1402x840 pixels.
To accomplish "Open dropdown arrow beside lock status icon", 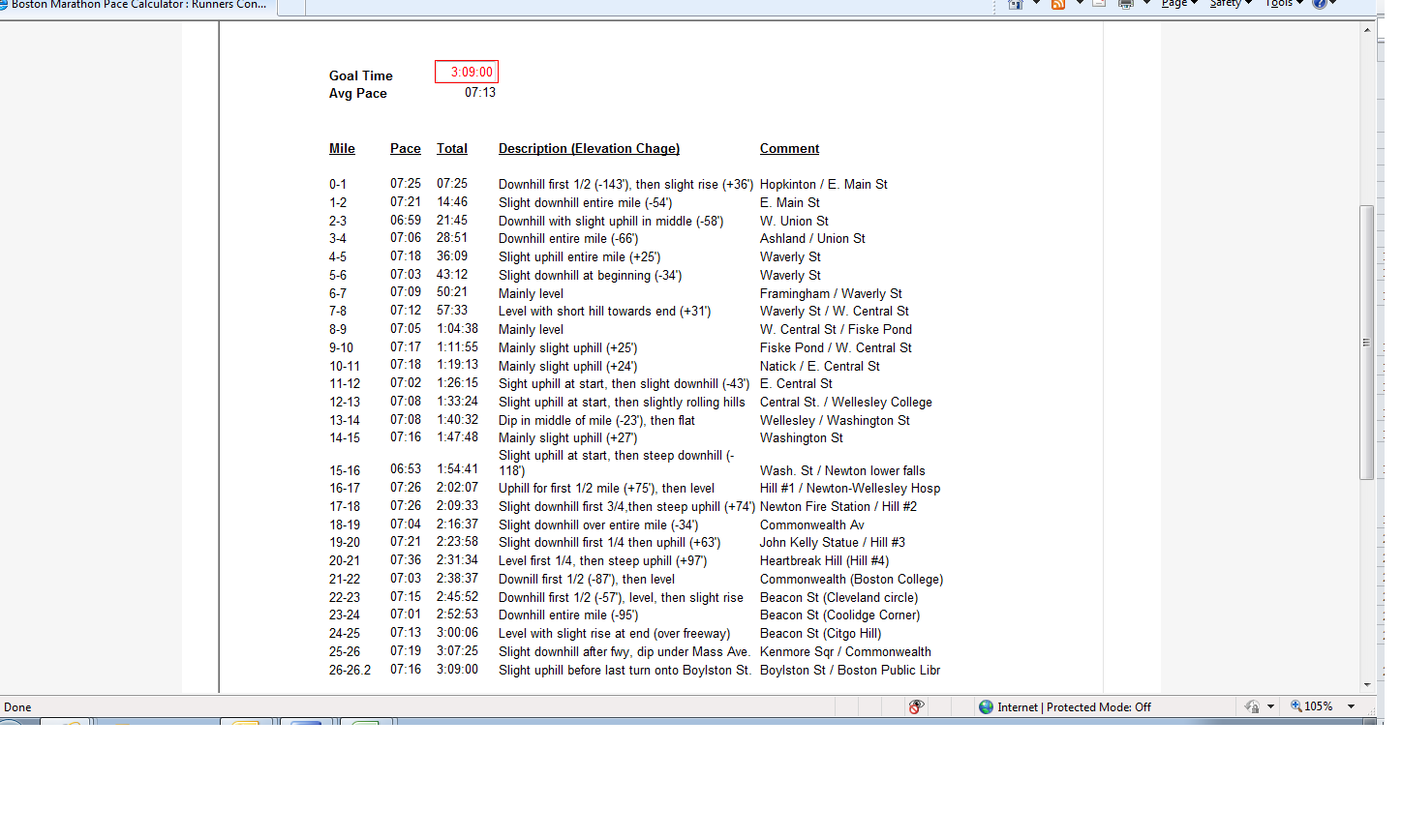I will click(x=1270, y=707).
